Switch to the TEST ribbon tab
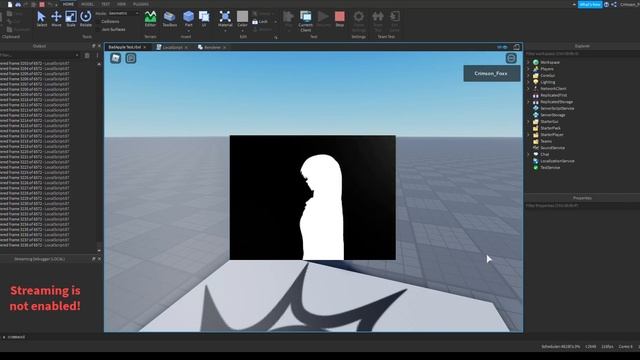This screenshot has width=640, height=360. tap(105, 4)
